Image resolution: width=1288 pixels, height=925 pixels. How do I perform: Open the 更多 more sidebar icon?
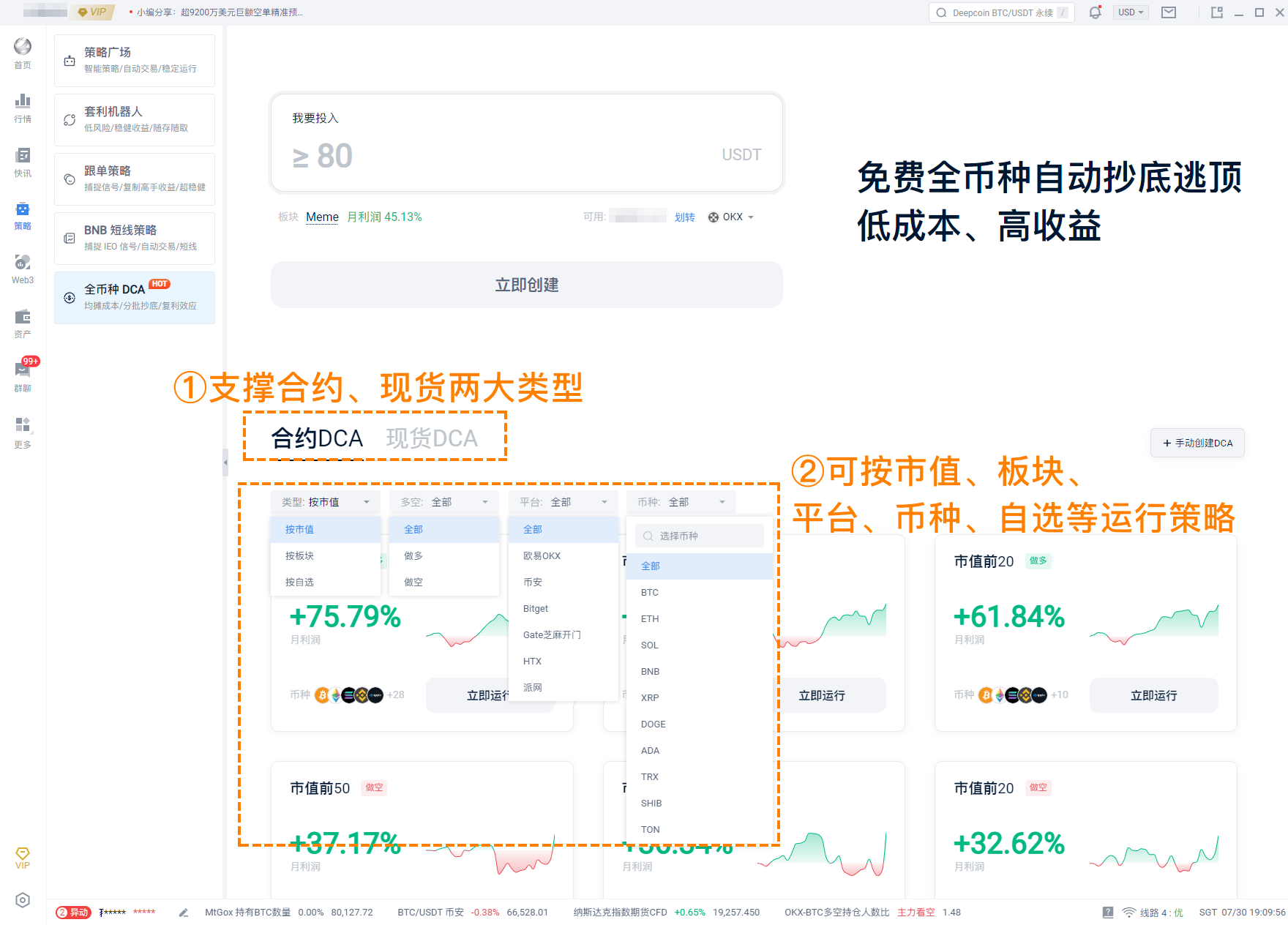(x=23, y=432)
